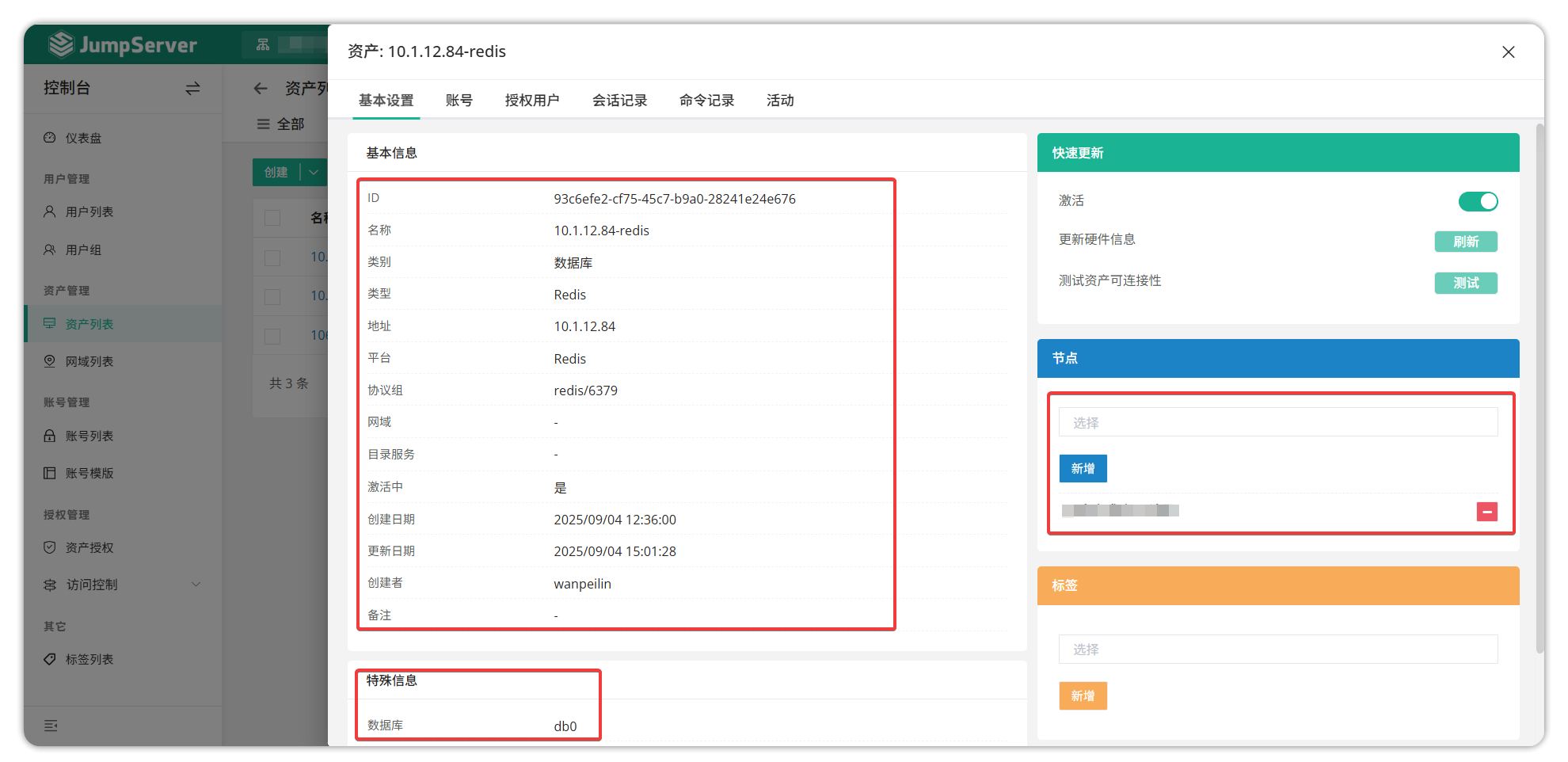Check the table header select-all checkbox
Viewport: 1568px width, 762px height.
(272, 218)
